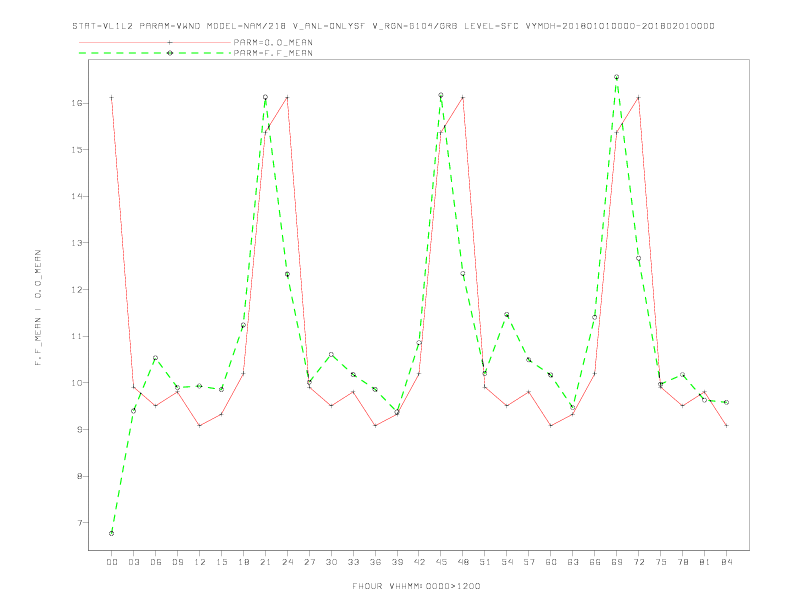Screen dimensions: 792x612
Task: Click the PARM=O.O_MEAN legend label
Action: point(273,42)
